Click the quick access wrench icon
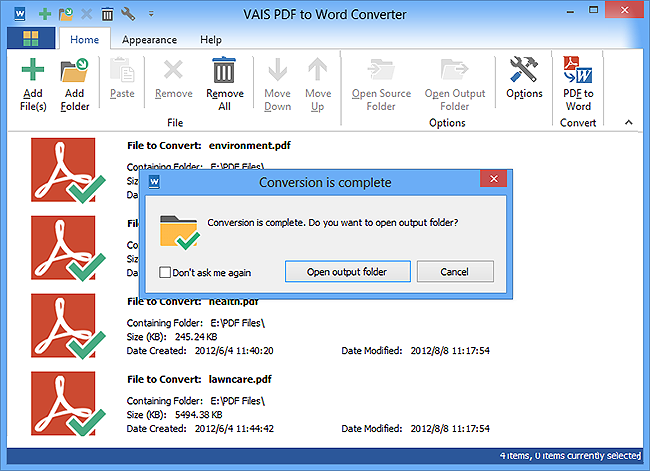Screen dimensions: 650x471 point(128,15)
